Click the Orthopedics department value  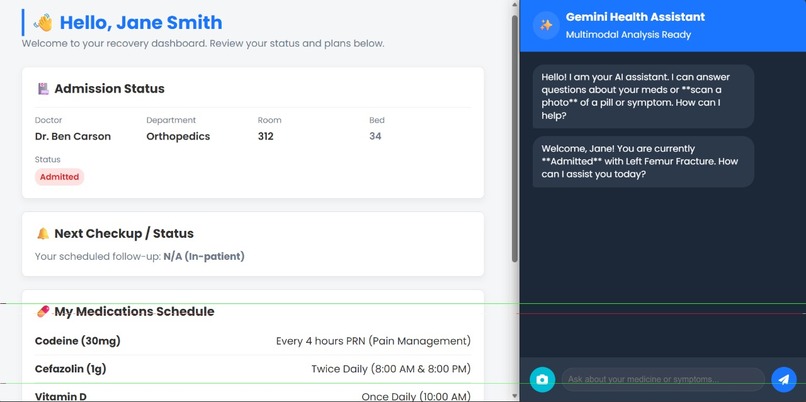tap(178, 137)
